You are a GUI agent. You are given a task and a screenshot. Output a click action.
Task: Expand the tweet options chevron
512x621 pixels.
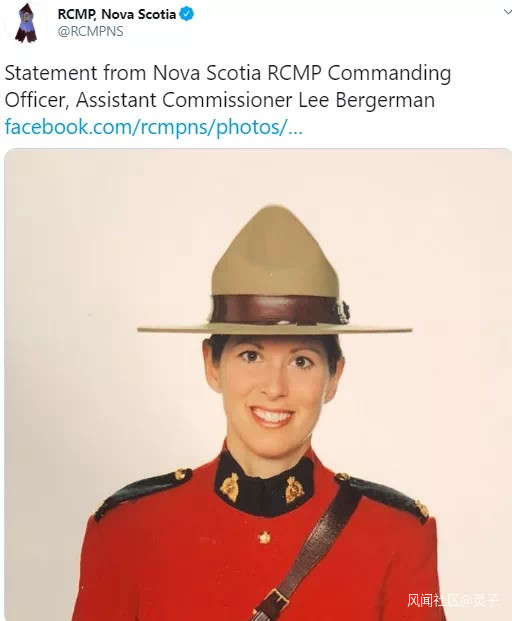507,12
